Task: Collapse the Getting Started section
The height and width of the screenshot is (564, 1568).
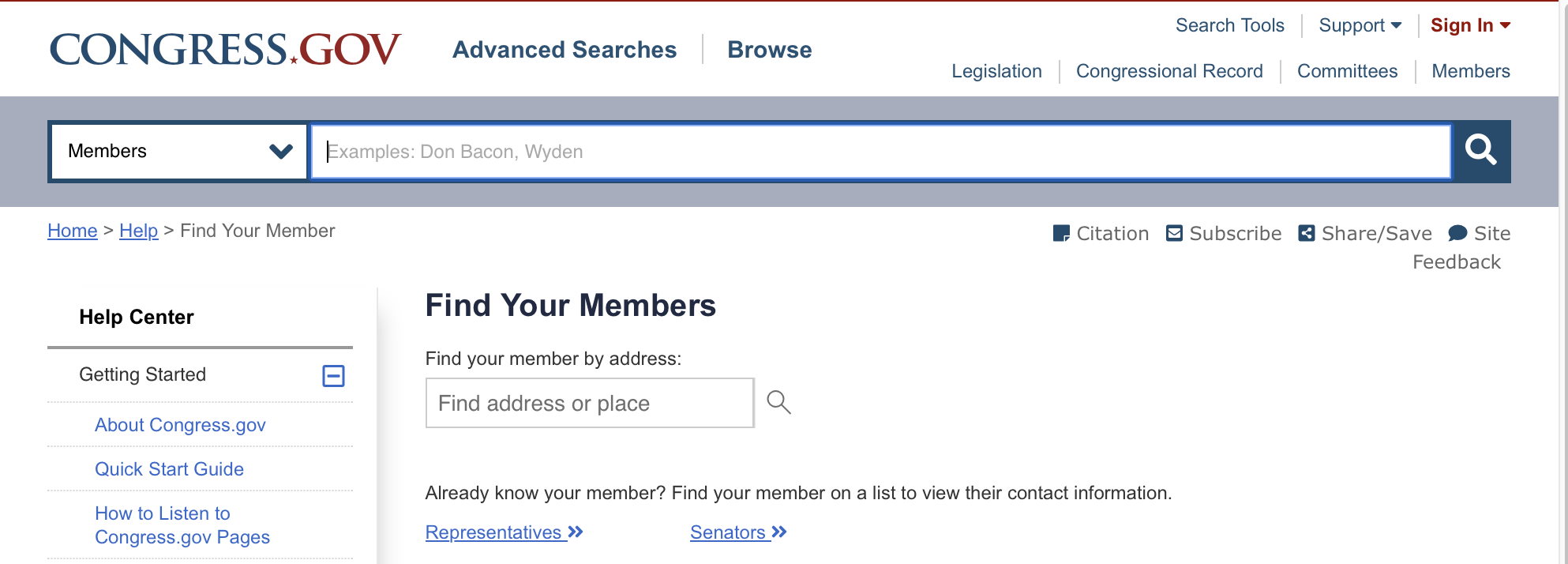Action: pyautogui.click(x=333, y=376)
